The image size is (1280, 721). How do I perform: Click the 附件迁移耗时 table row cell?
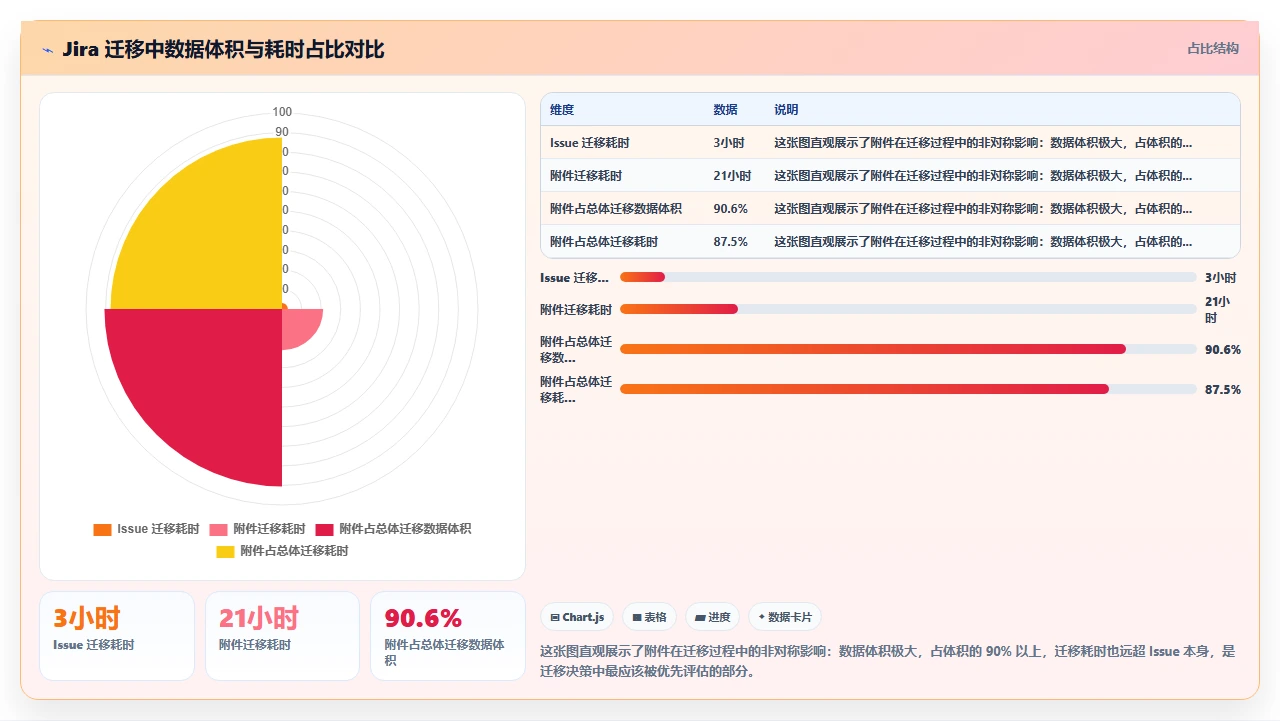pos(586,176)
